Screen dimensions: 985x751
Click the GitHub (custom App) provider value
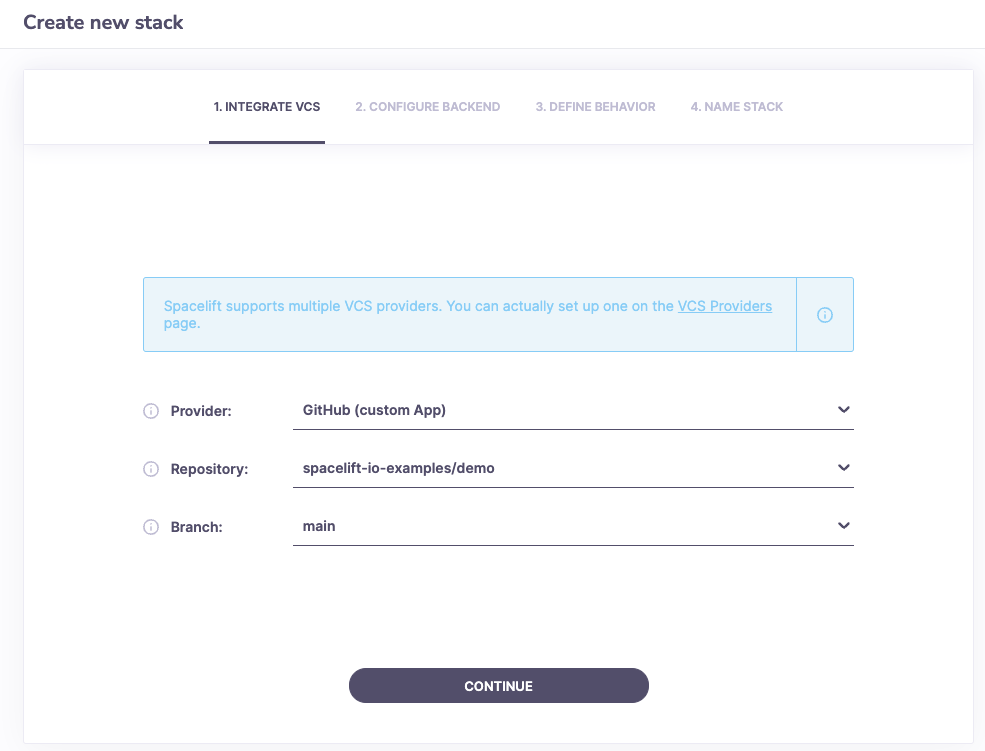pyautogui.click(x=374, y=410)
